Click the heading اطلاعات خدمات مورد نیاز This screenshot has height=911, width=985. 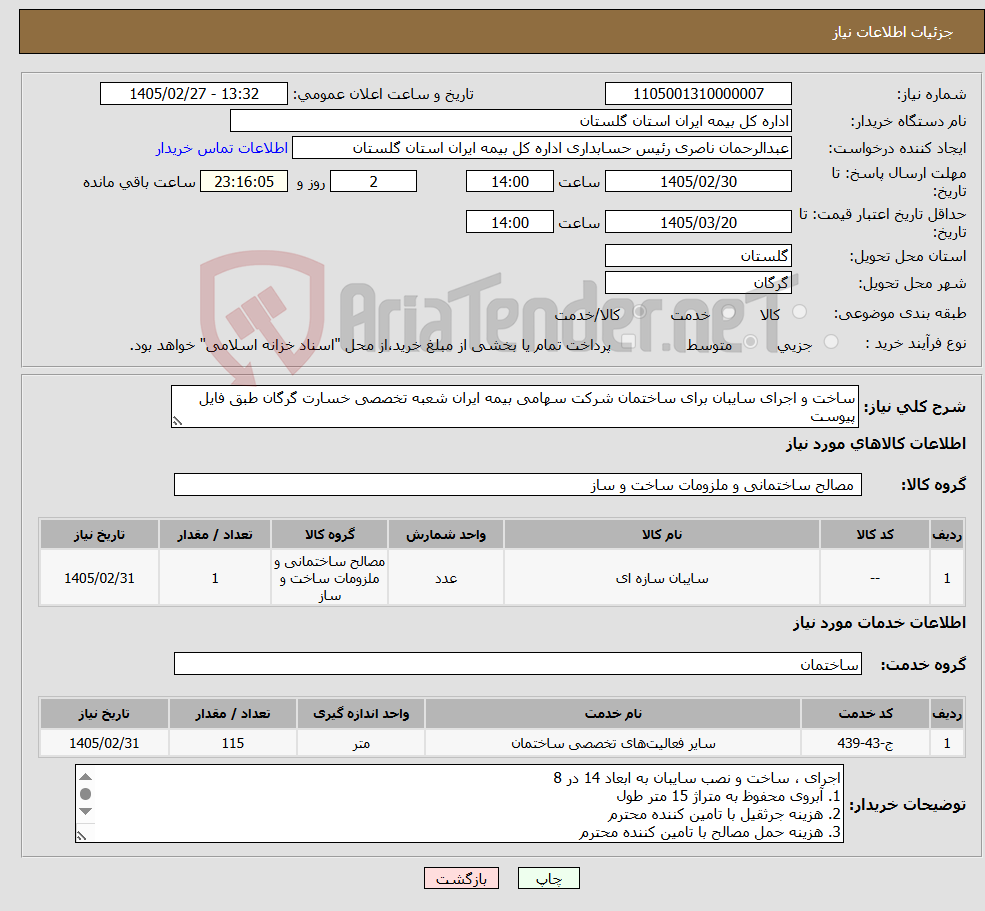coord(879,623)
